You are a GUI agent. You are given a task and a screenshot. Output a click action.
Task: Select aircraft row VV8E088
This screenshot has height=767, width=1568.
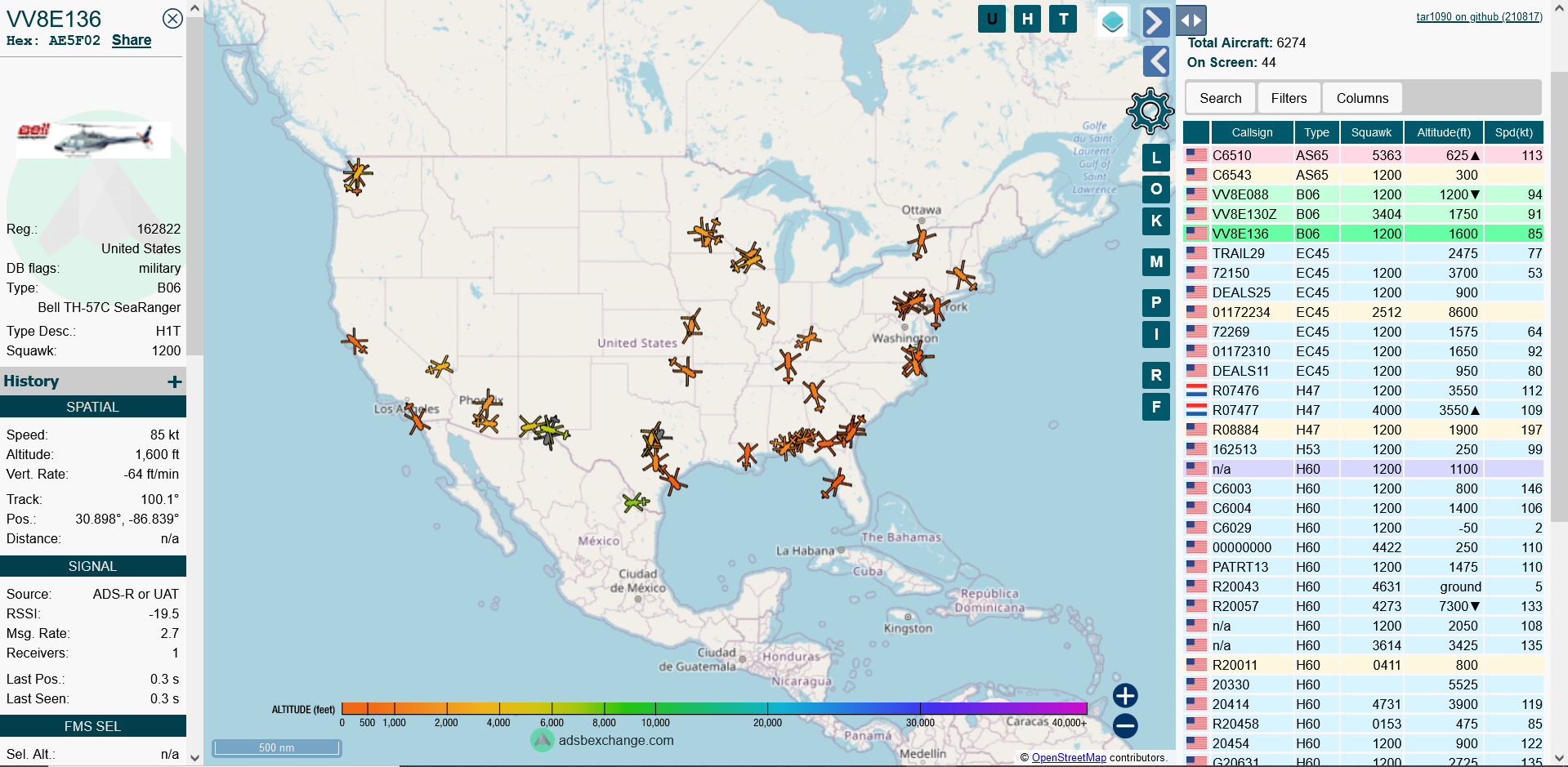pyautogui.click(x=1363, y=194)
